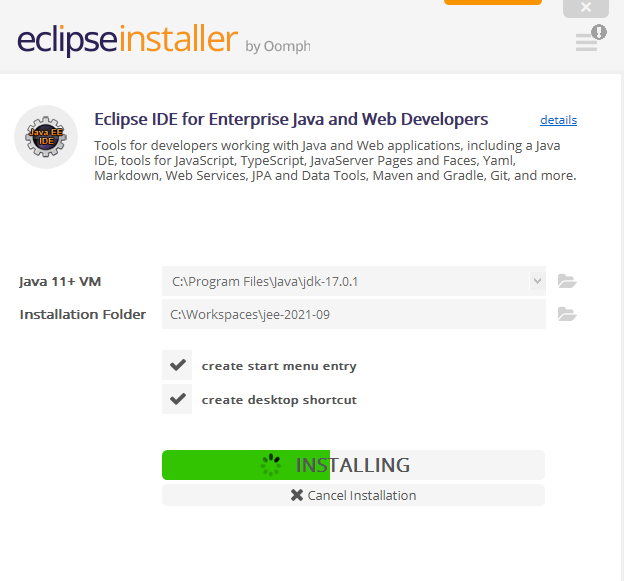Viewport: 624px width, 581px height.
Task: Click the orange button at top edge
Action: (493, 2)
